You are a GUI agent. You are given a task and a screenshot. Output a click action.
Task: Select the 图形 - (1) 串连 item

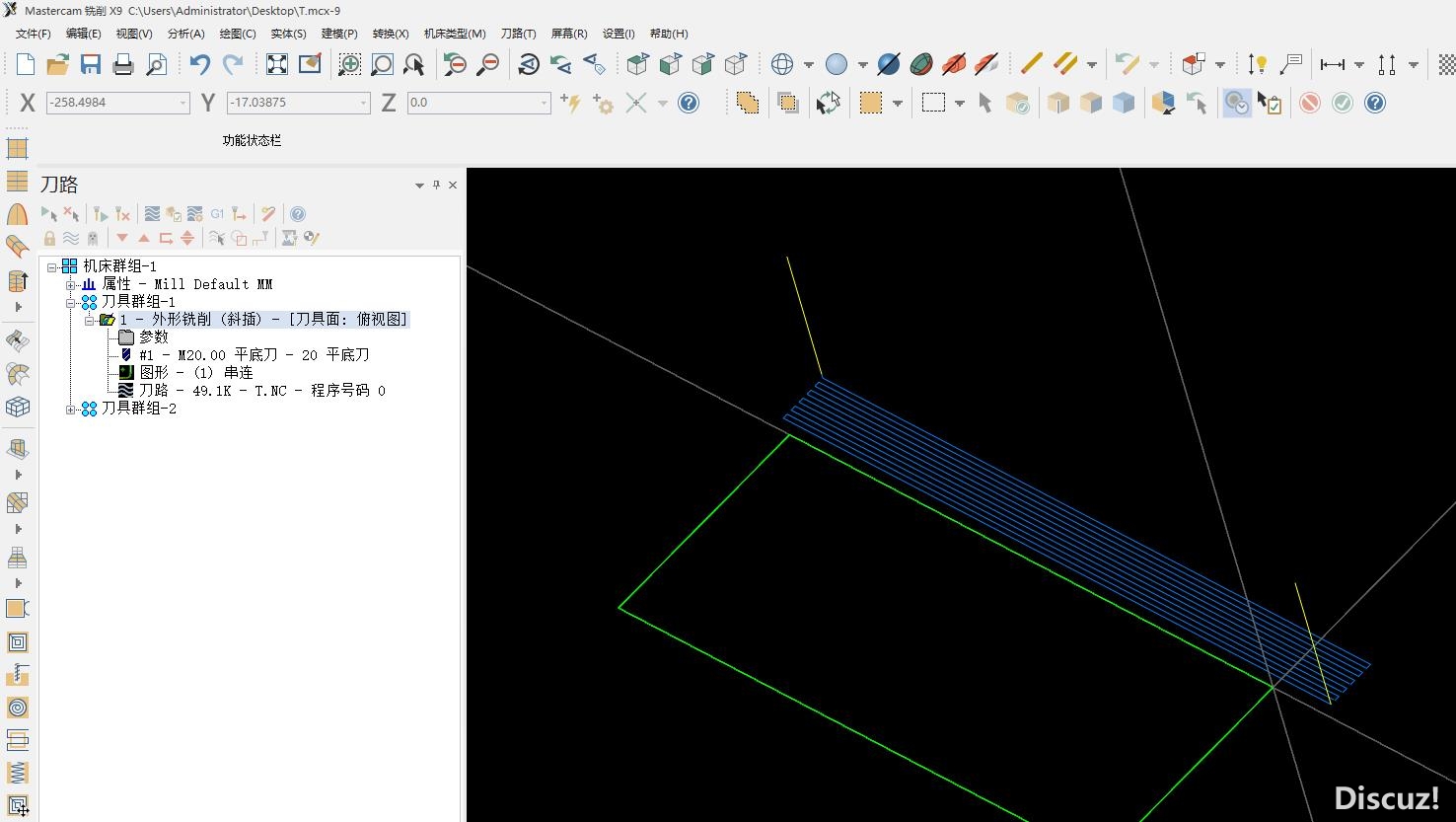(x=196, y=373)
